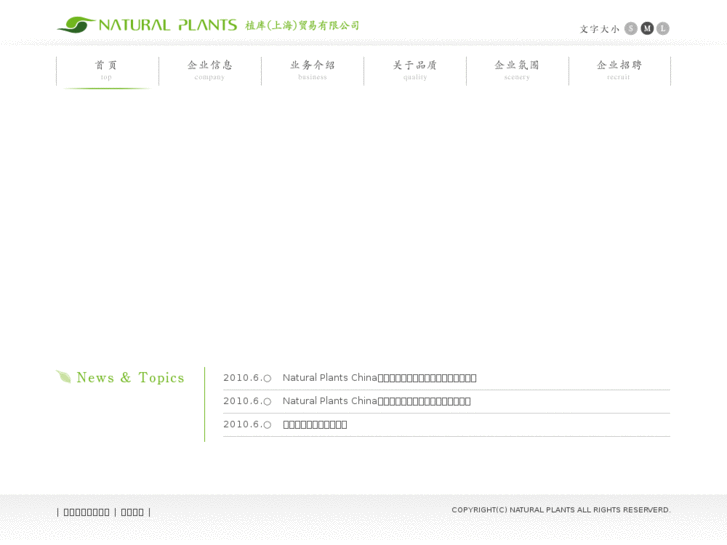Select medium text size M button
The height and width of the screenshot is (545, 727).
647,29
